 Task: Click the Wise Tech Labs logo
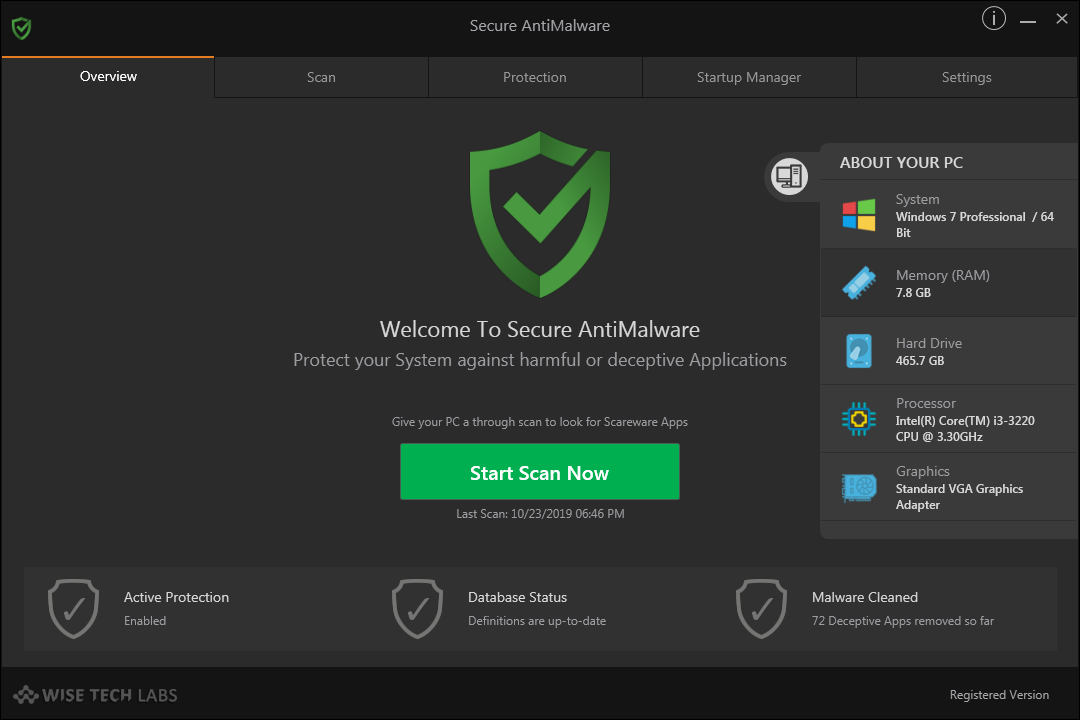point(96,695)
